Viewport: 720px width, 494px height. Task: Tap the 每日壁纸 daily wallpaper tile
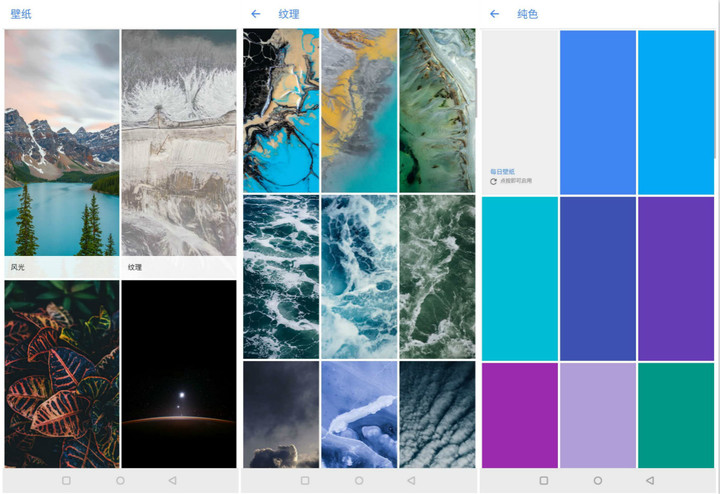click(519, 112)
